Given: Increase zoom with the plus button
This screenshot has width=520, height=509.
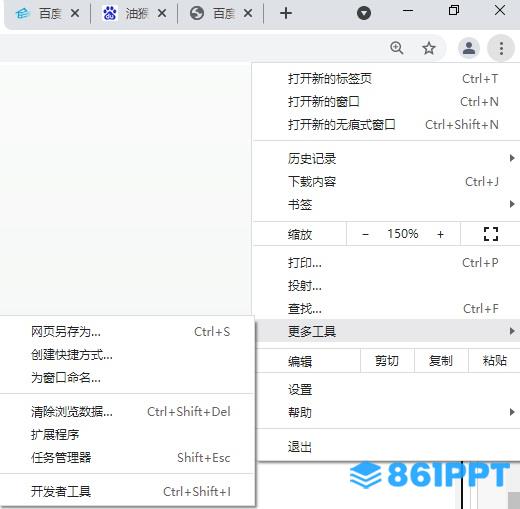Looking at the screenshot, I should point(440,234).
